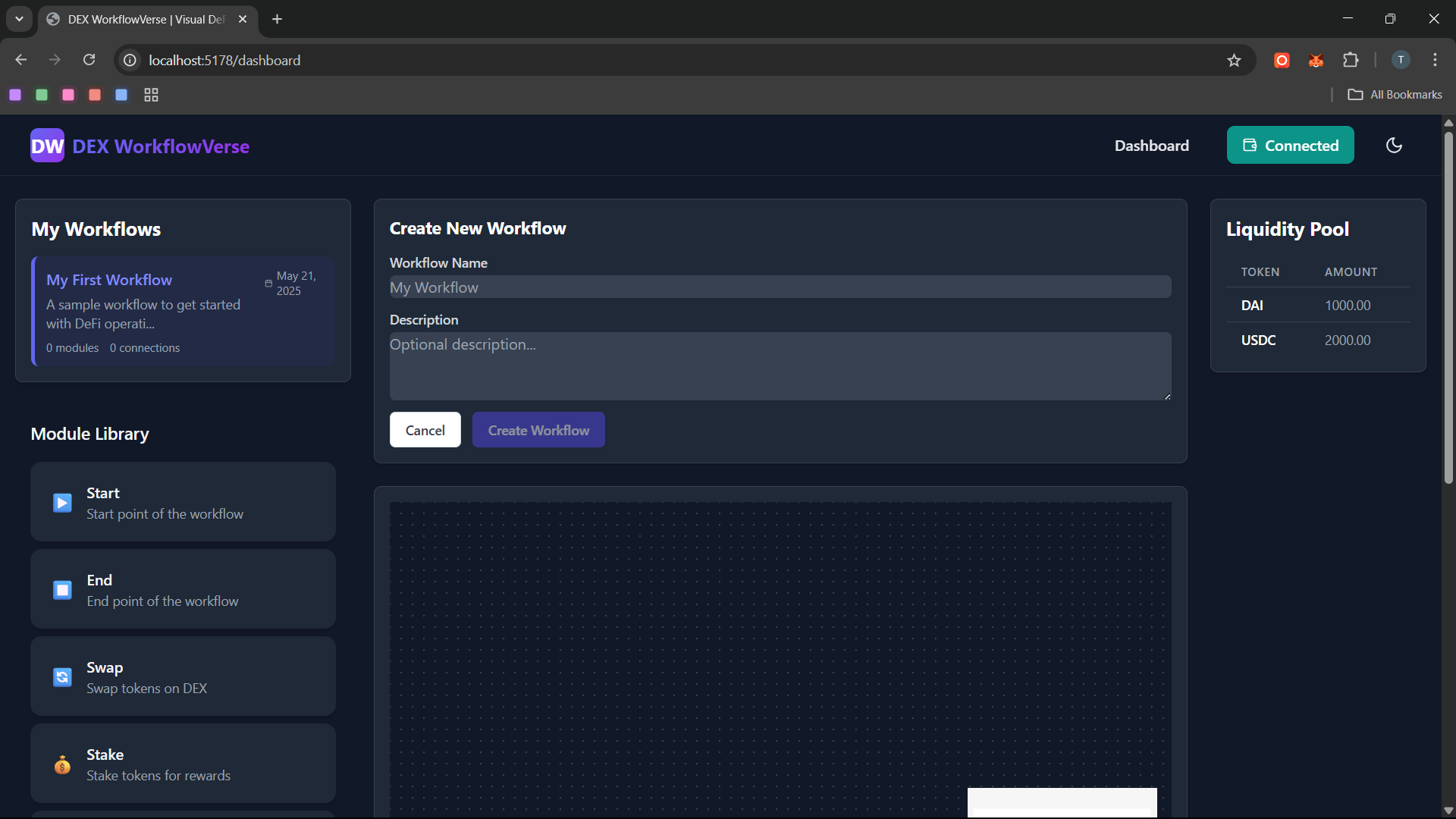This screenshot has width=1456, height=819.
Task: Open Chrome three-dot menu
Action: pos(1435,60)
